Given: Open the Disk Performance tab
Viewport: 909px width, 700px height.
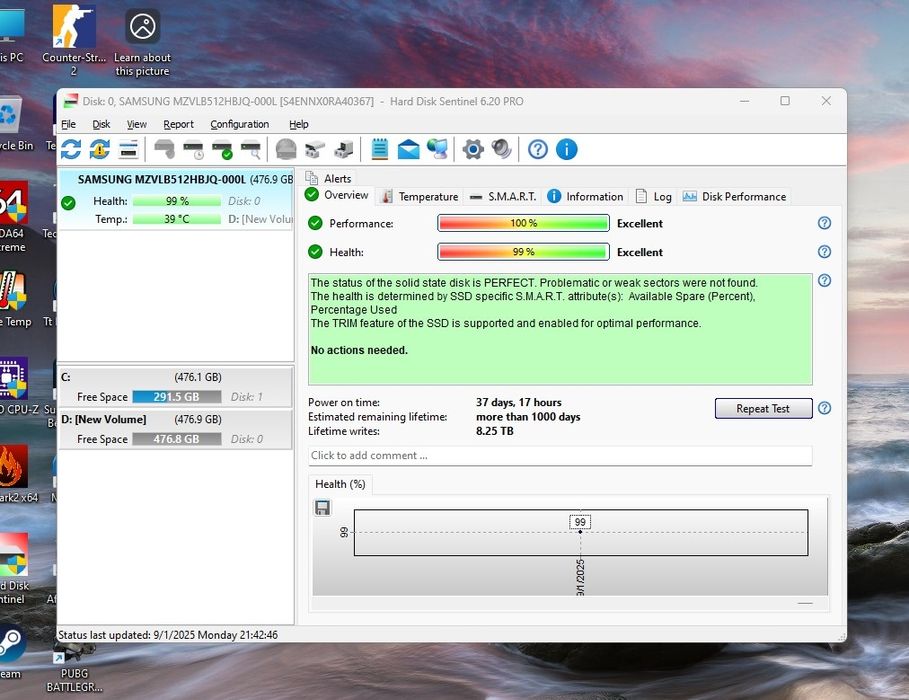Looking at the screenshot, I should click(735, 197).
